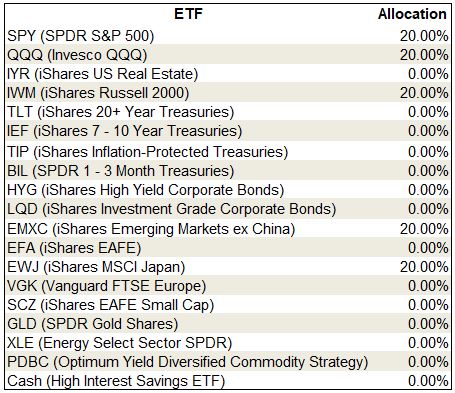
Task: Click TLT (iShares 20+ Year Treasuries)
Action: tap(120, 112)
